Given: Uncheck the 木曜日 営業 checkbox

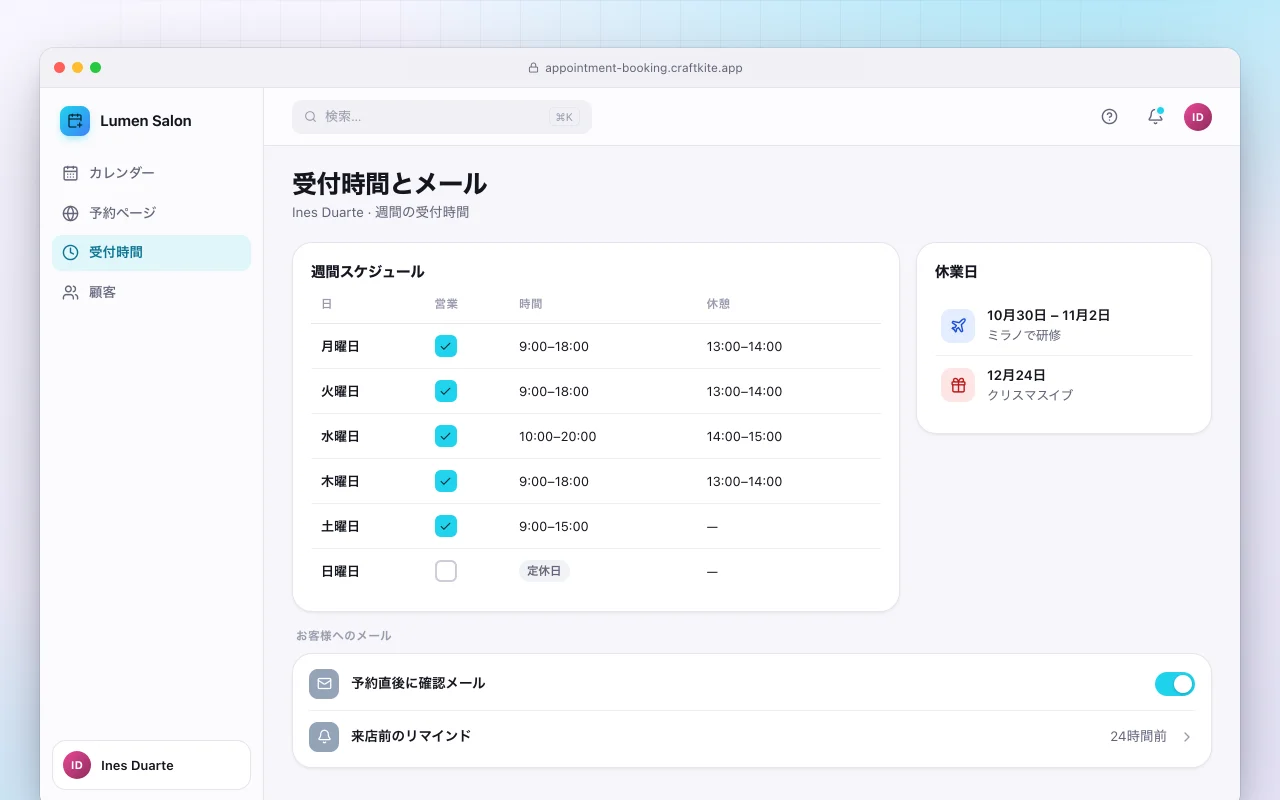Looking at the screenshot, I should coord(446,481).
